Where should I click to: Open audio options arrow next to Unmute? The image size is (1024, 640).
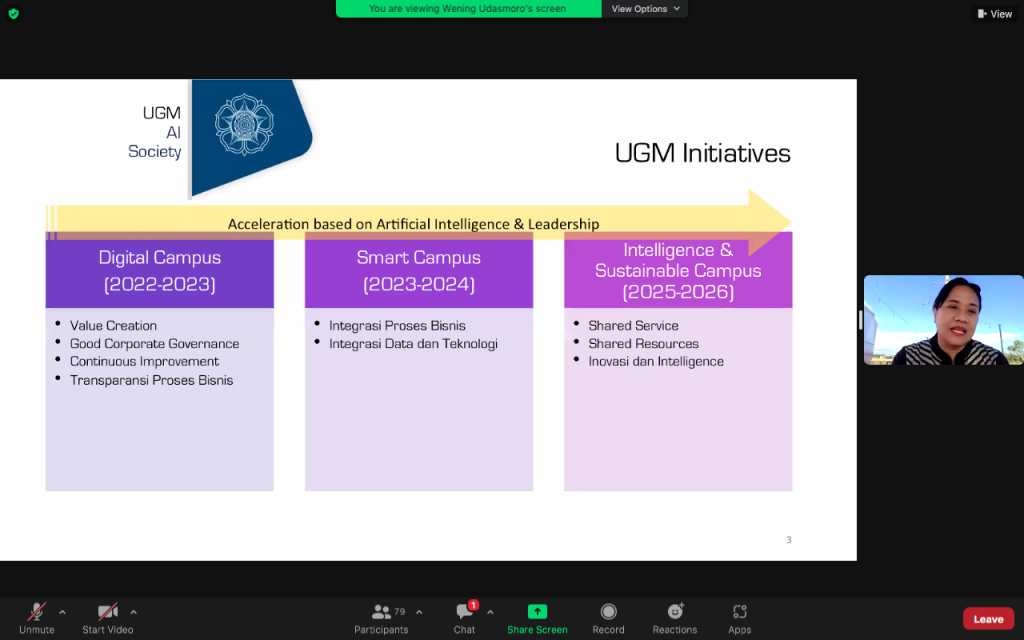[62, 613]
